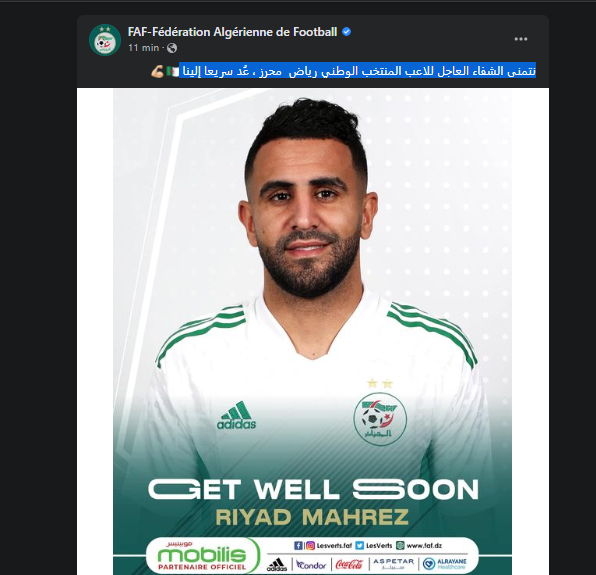The height and width of the screenshot is (575, 596).
Task: Click the Coca-Cola sponsor logo
Action: pos(349,564)
